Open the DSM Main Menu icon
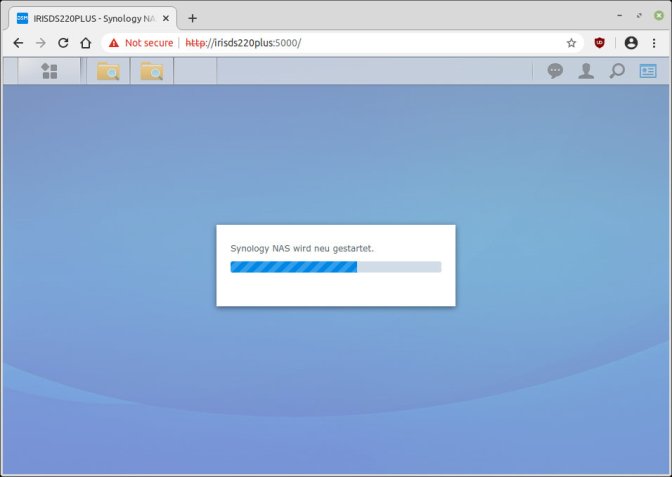 [49, 71]
